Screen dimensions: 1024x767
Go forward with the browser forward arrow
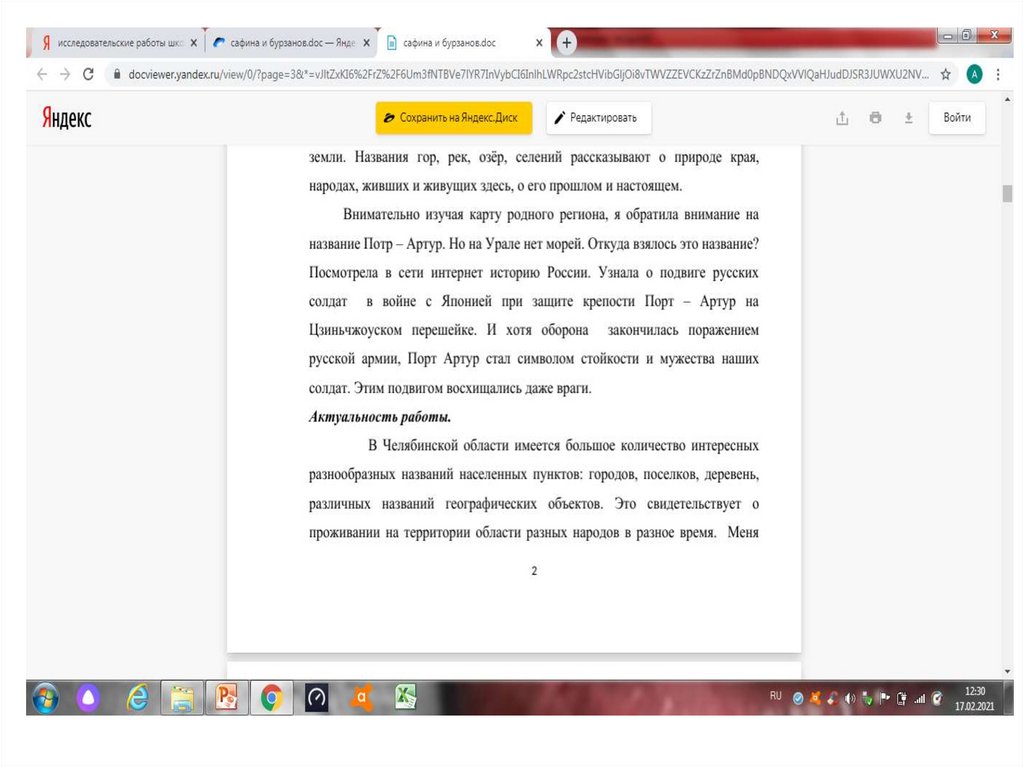click(65, 74)
